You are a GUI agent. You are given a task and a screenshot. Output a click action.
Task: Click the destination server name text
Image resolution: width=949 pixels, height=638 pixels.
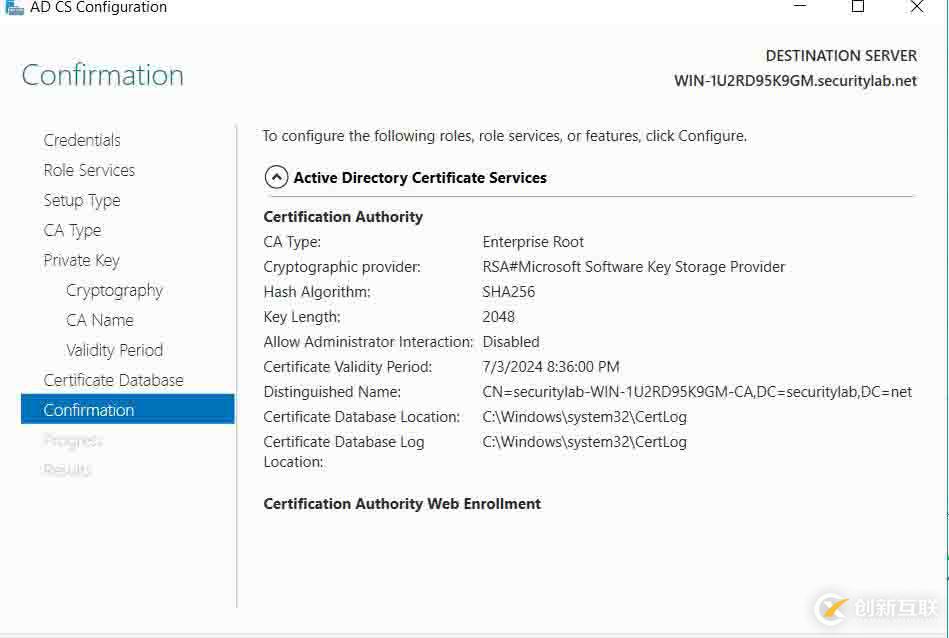[795, 81]
